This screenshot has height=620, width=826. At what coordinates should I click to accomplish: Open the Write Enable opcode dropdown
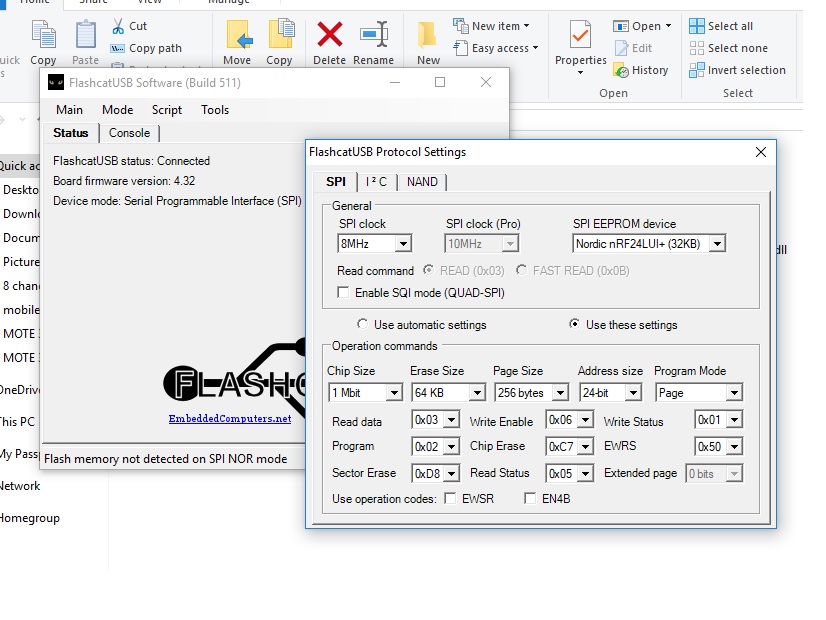click(x=585, y=420)
